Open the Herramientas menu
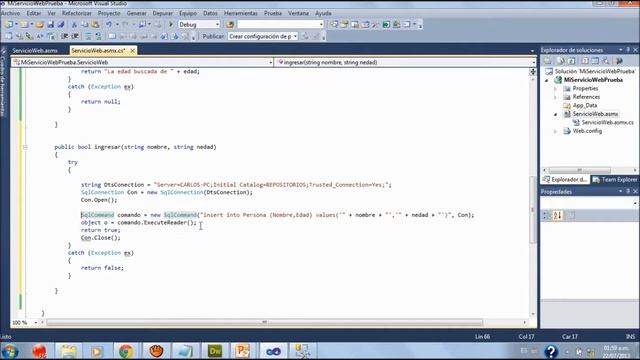 pyautogui.click(x=241, y=13)
